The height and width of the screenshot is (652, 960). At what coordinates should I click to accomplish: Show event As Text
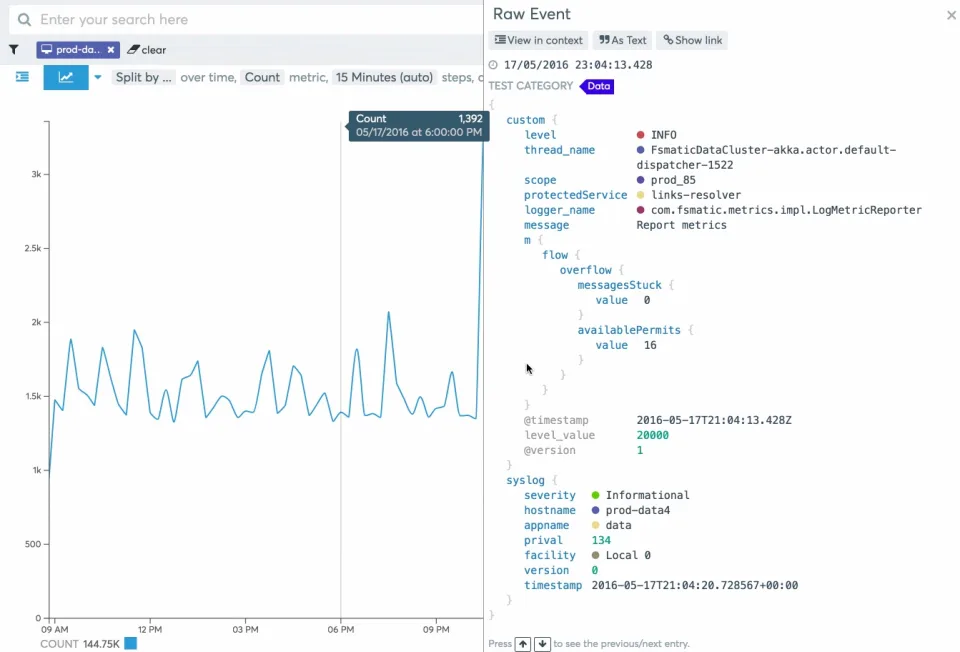[622, 40]
